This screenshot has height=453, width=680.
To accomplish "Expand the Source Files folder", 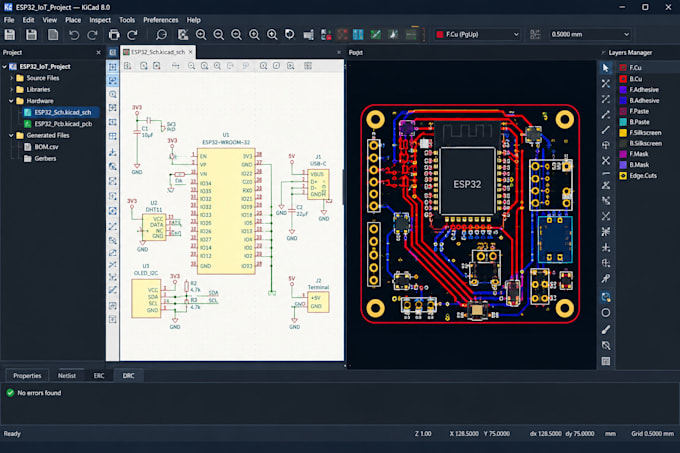I will [12, 78].
